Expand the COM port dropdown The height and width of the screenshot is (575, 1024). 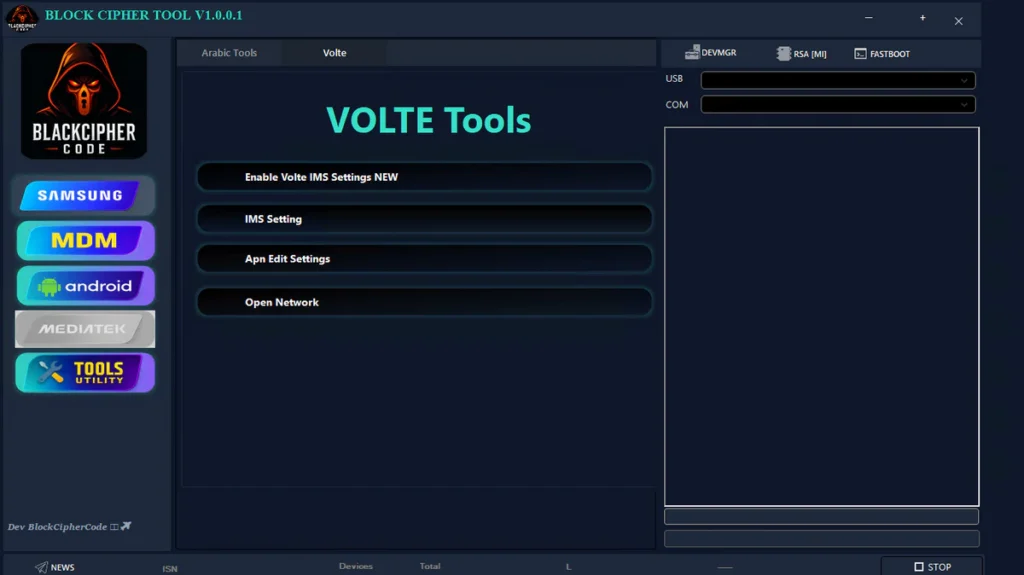[837, 104]
